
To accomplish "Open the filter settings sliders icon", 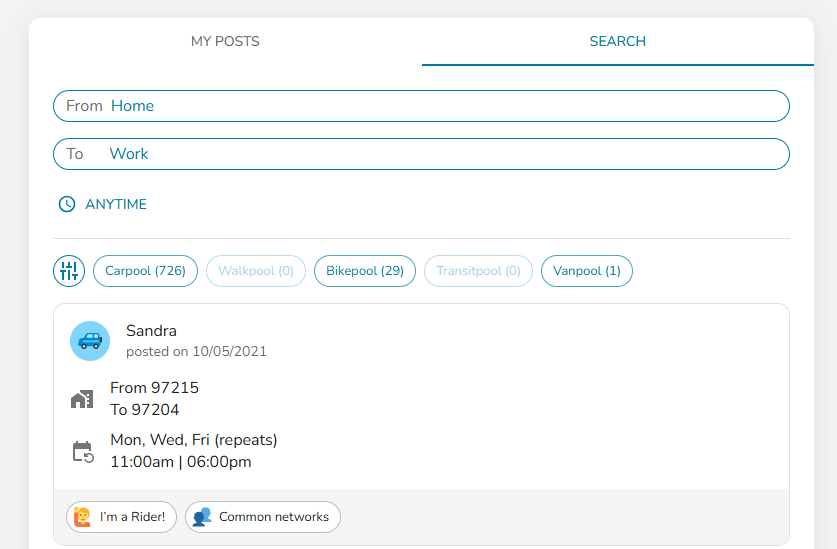I will (x=69, y=271).
